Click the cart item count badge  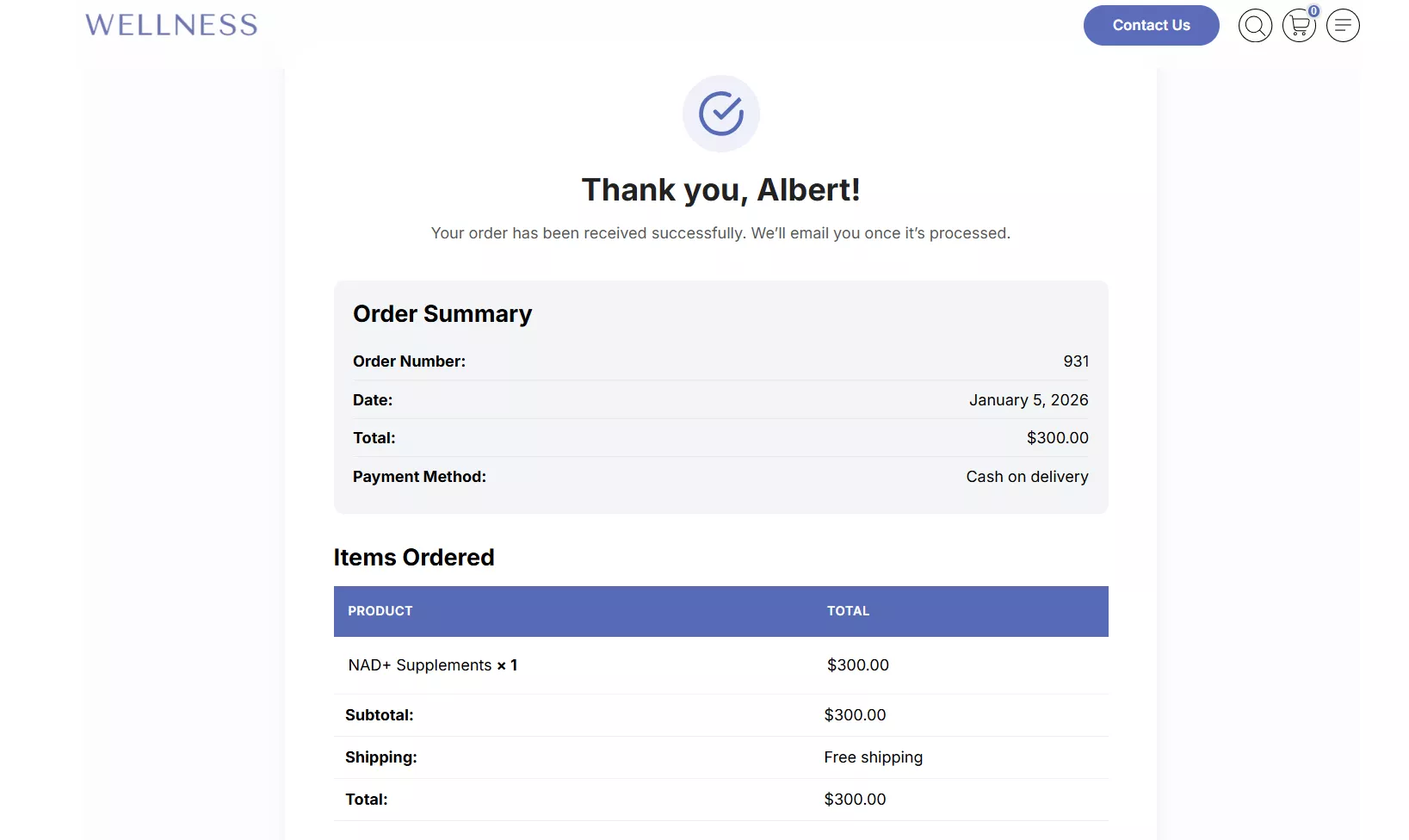point(1313,11)
